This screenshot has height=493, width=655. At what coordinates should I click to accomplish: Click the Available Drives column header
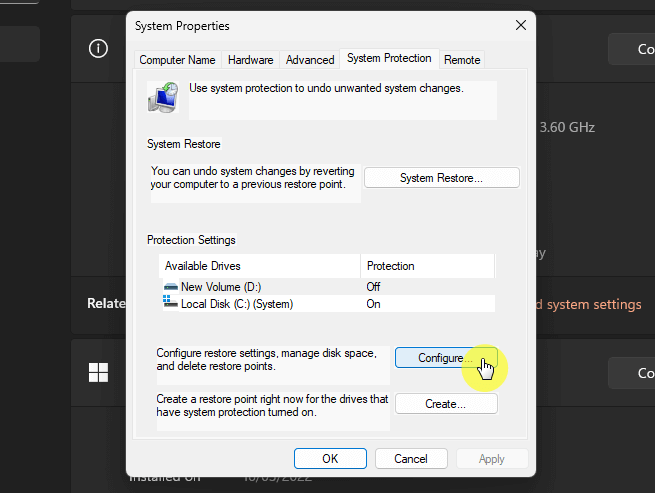259,266
